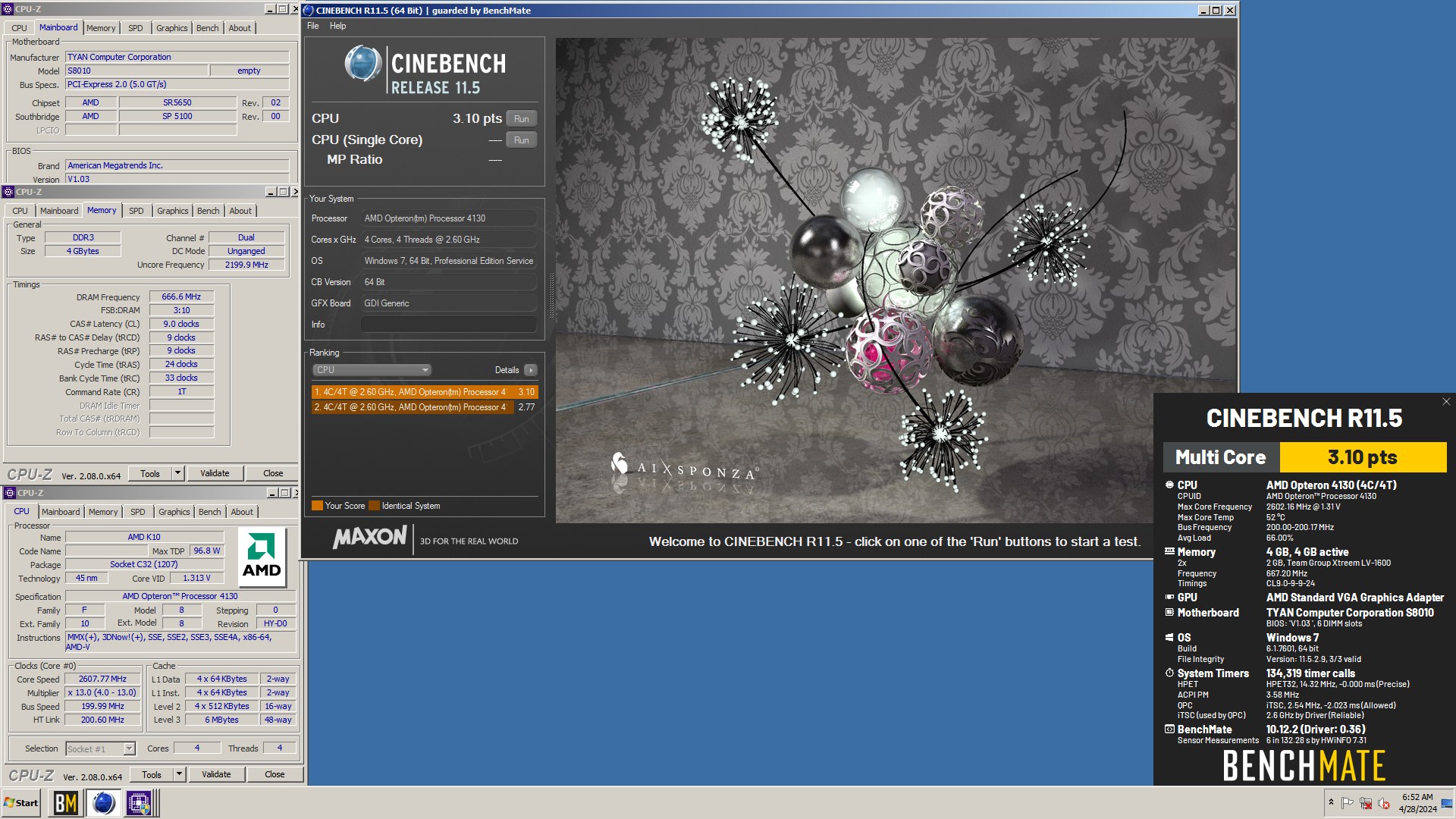This screenshot has width=1456, height=819.
Task: Click the MAXON logo
Action: [369, 538]
